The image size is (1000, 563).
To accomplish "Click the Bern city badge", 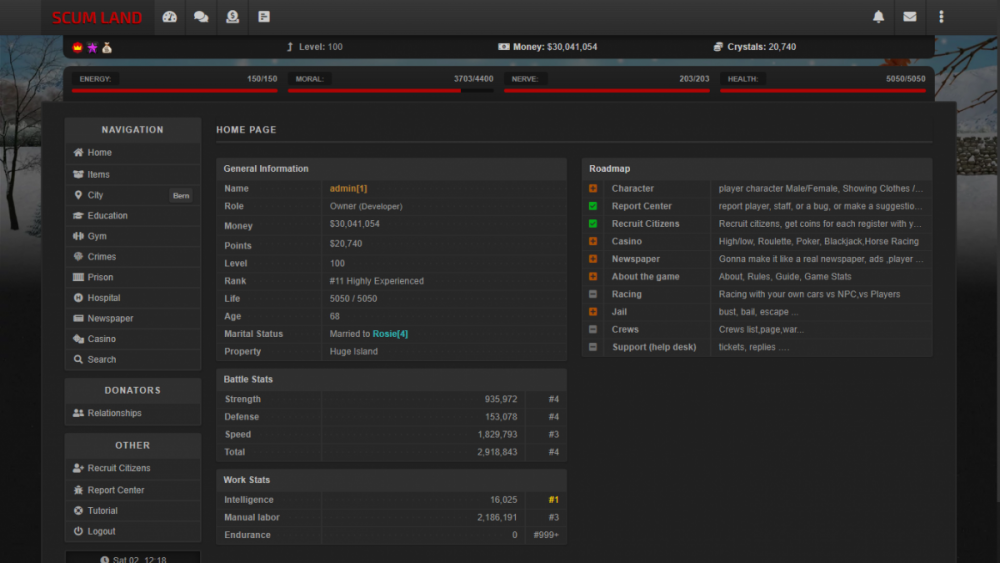I will pyautogui.click(x=181, y=196).
